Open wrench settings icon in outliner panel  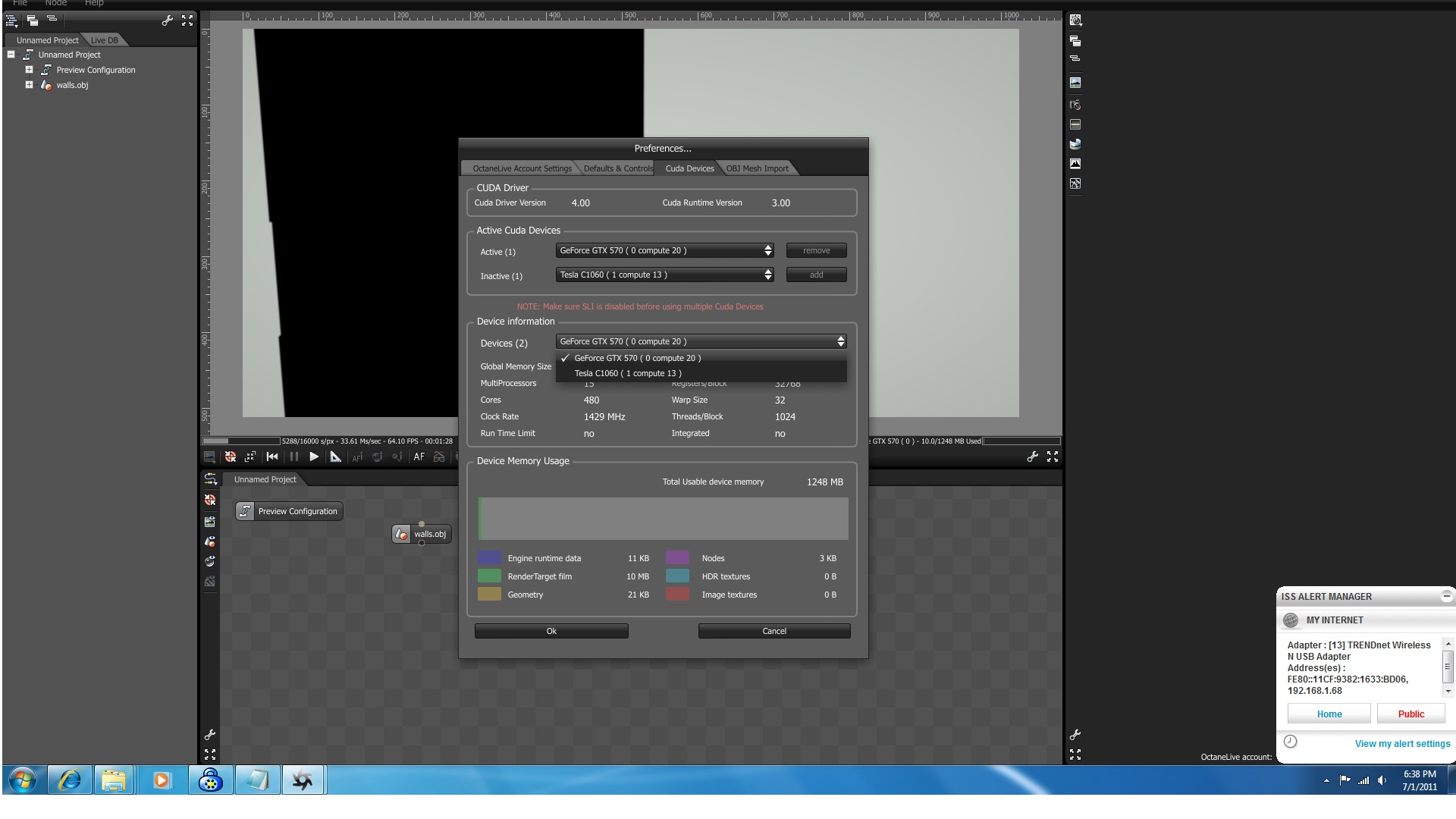(168, 20)
